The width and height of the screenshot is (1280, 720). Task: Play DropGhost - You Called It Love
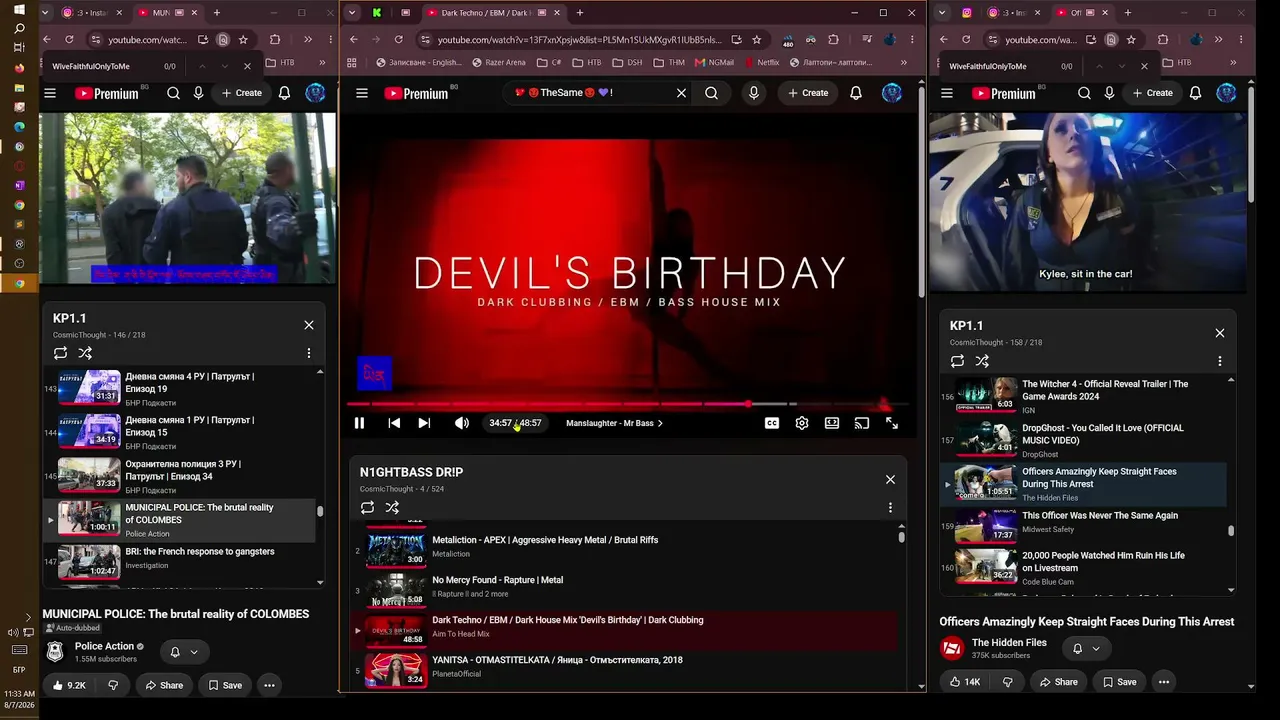tap(1083, 440)
